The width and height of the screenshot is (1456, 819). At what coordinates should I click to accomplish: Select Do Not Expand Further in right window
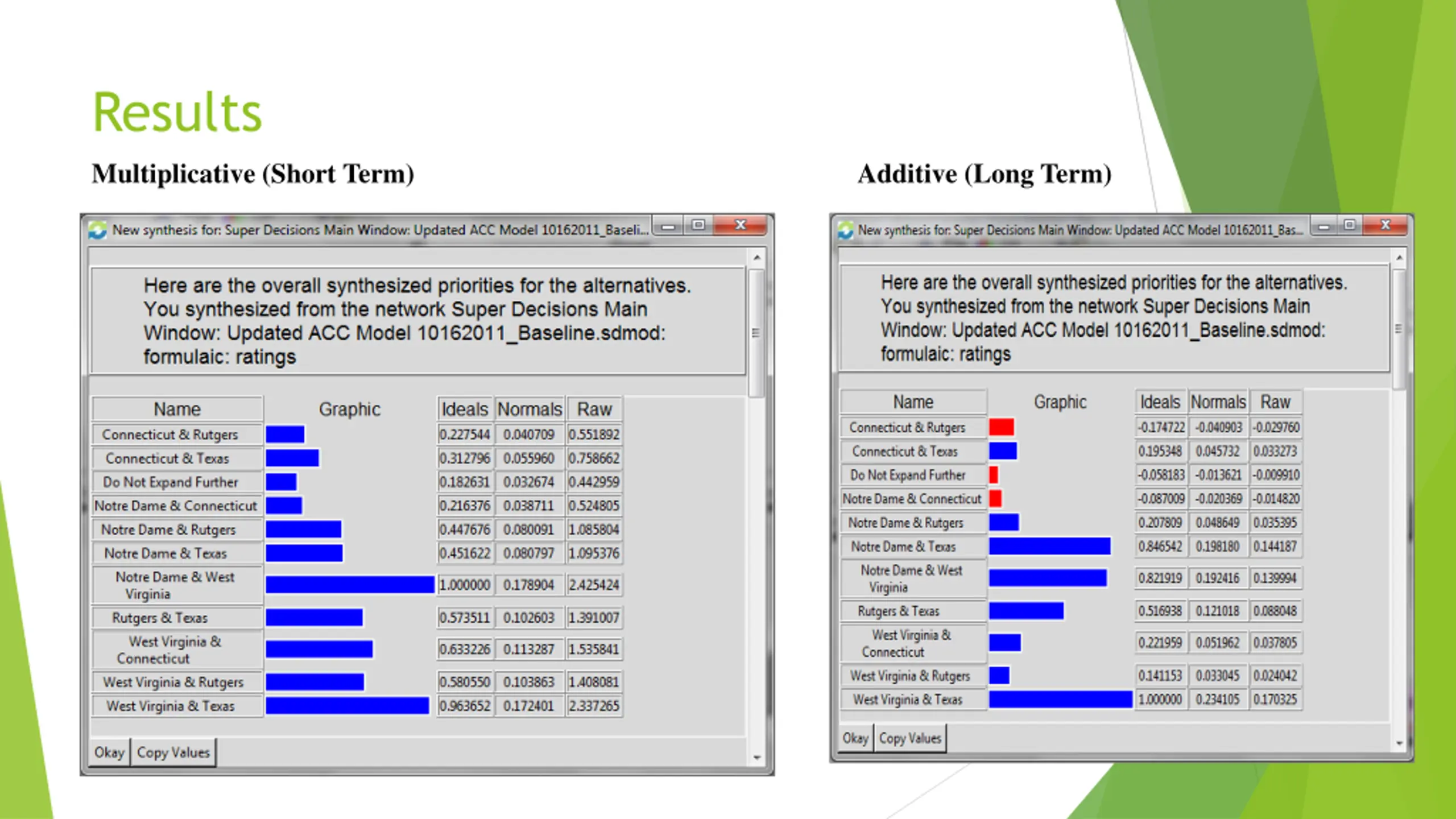click(913, 475)
